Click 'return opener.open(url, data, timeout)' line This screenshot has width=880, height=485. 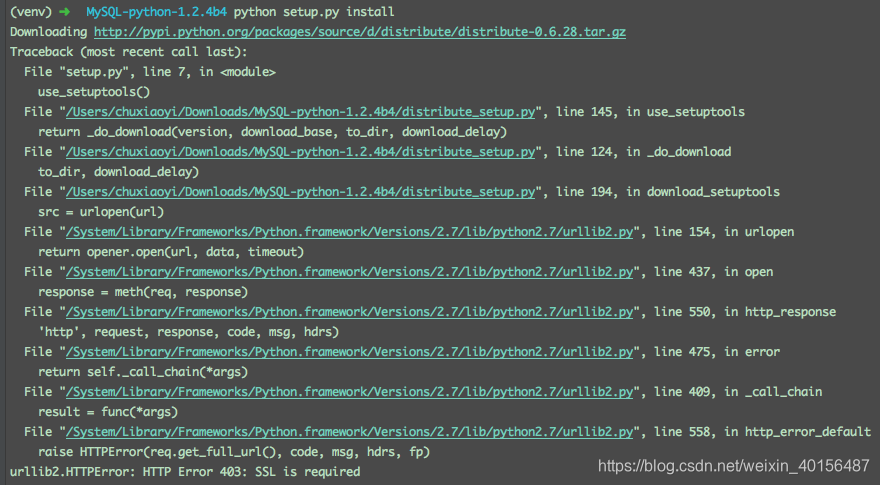[171, 252]
